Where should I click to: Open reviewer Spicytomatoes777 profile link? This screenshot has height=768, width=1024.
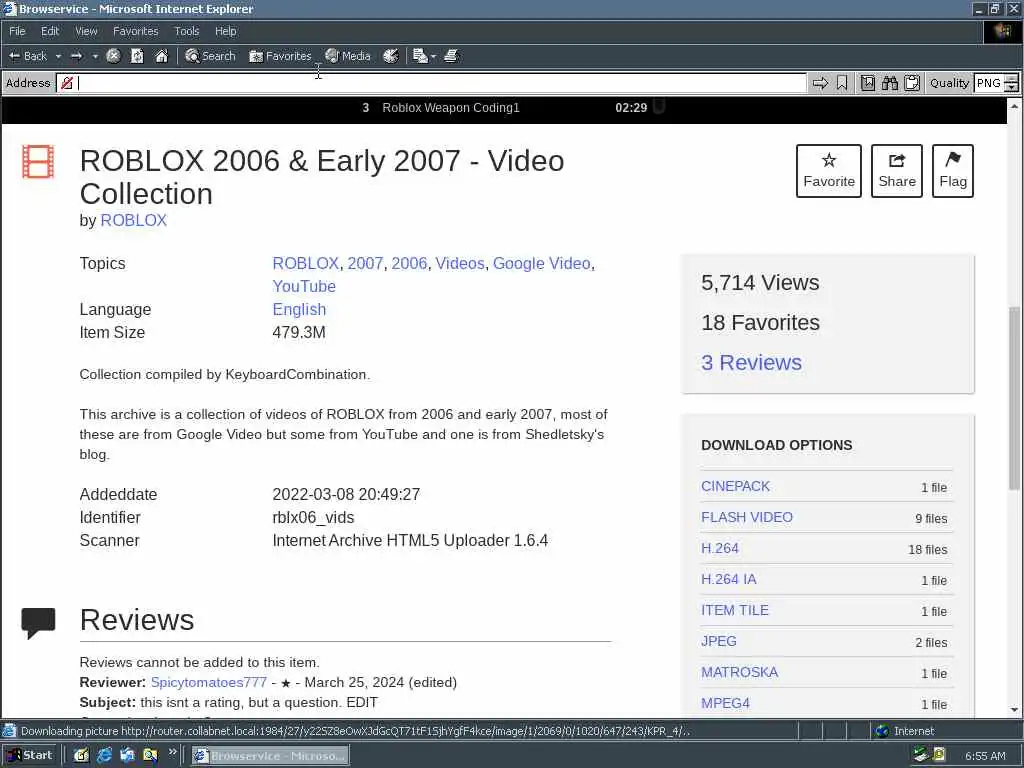(x=208, y=682)
